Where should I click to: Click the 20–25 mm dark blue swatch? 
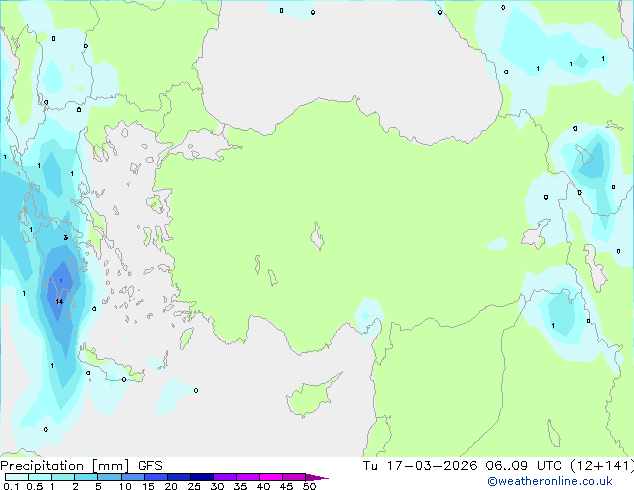coord(179,477)
